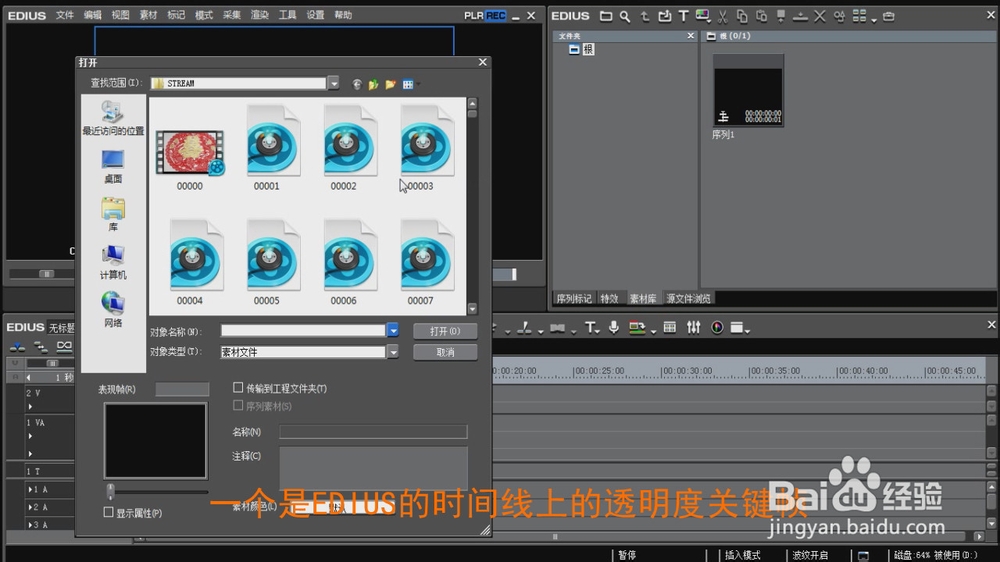The width and height of the screenshot is (1000, 562).
Task: Click the title T icon in the bin toolbar
Action: click(x=684, y=16)
